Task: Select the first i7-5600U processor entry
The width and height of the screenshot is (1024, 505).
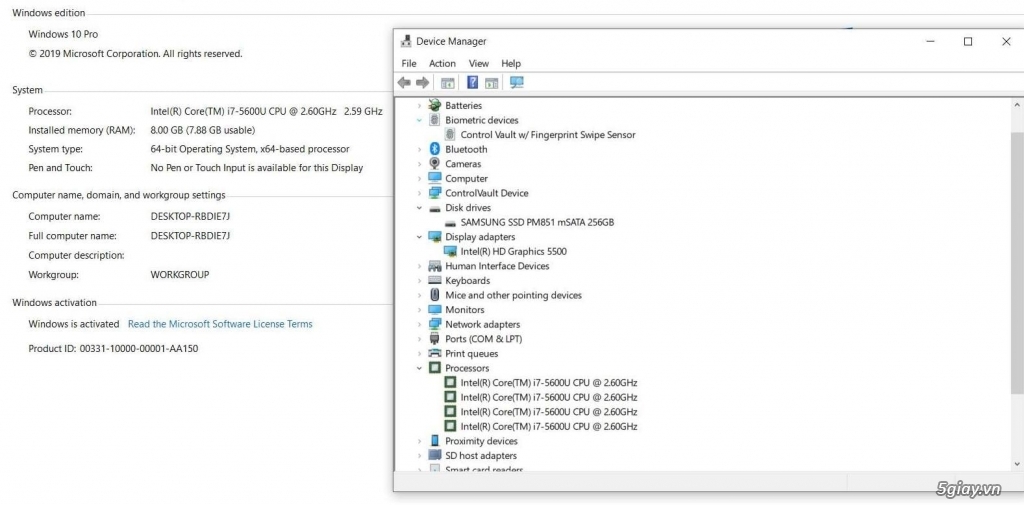Action: coord(549,382)
